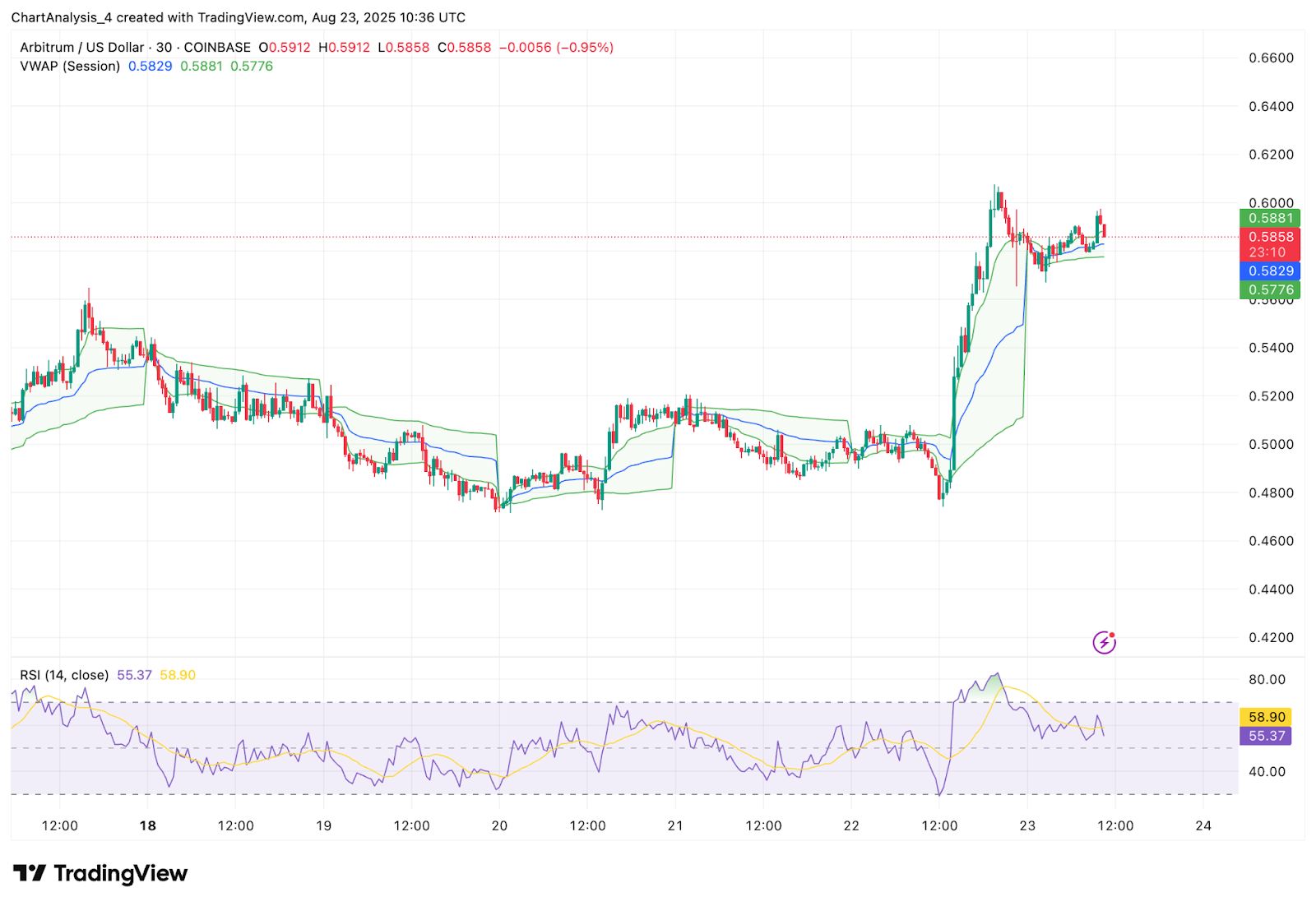The image size is (1316, 906).
Task: Click the blue 0.5829 VWAP legend value
Action: tap(151, 66)
